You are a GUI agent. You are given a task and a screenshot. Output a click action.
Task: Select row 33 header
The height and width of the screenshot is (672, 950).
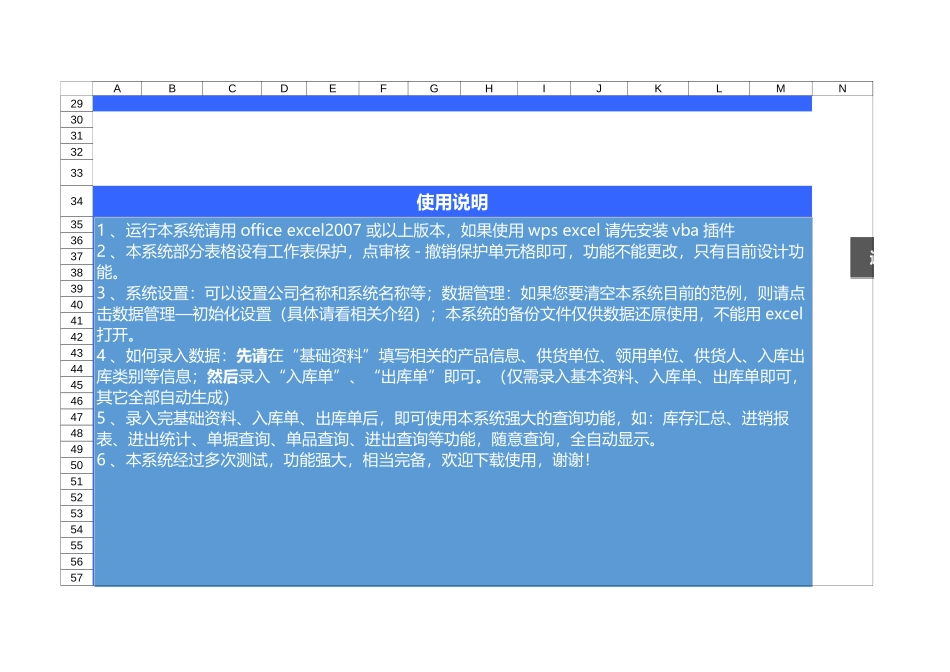(76, 173)
